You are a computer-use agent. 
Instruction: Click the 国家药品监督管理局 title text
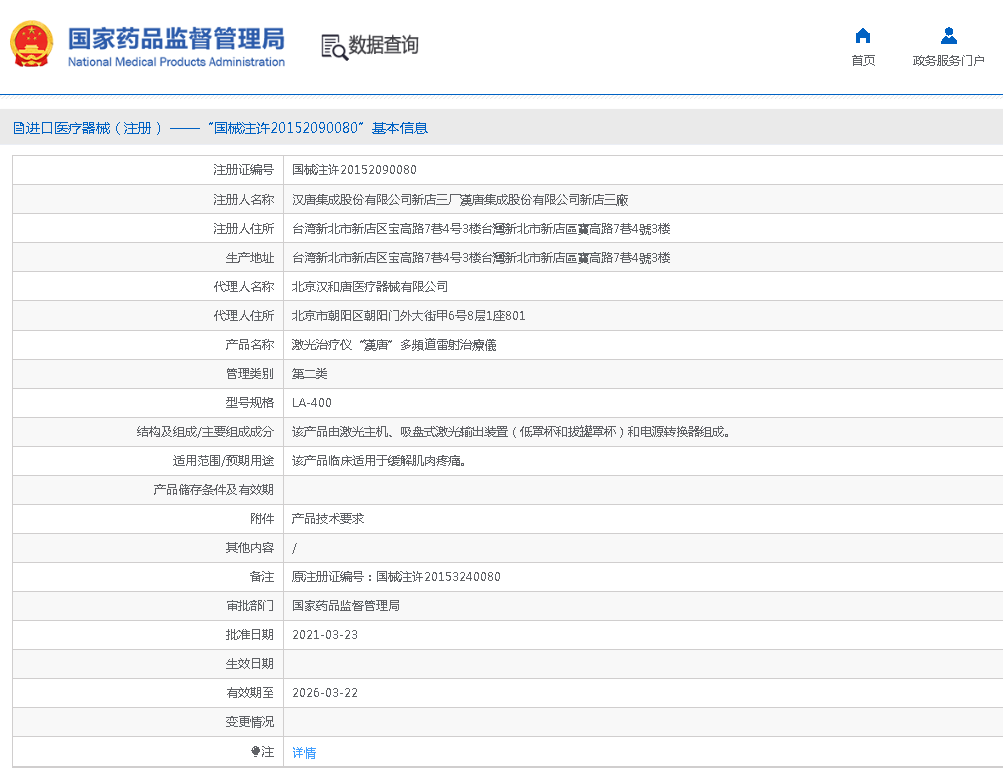click(176, 38)
